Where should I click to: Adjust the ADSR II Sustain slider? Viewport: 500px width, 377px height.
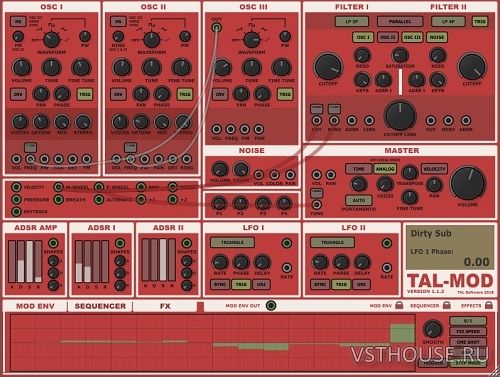click(x=163, y=259)
